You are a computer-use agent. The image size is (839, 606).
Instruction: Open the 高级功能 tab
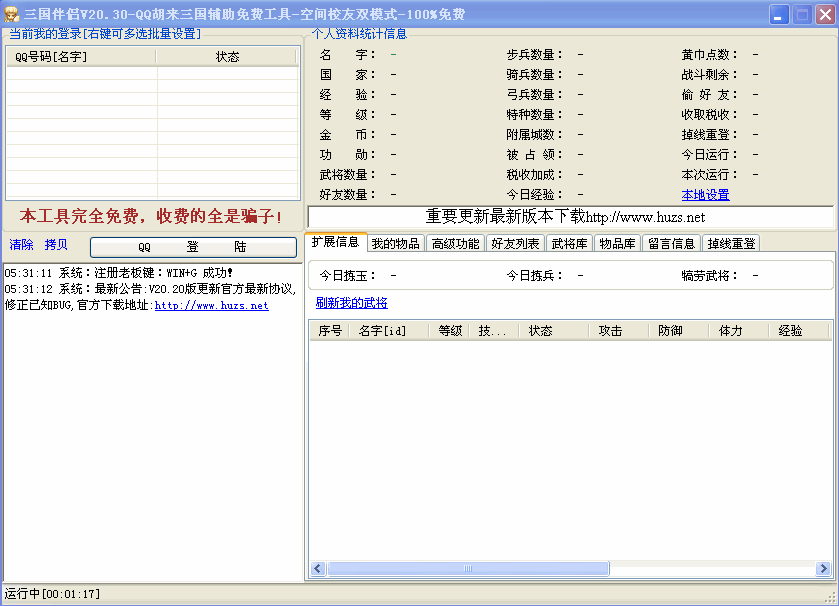pos(455,243)
